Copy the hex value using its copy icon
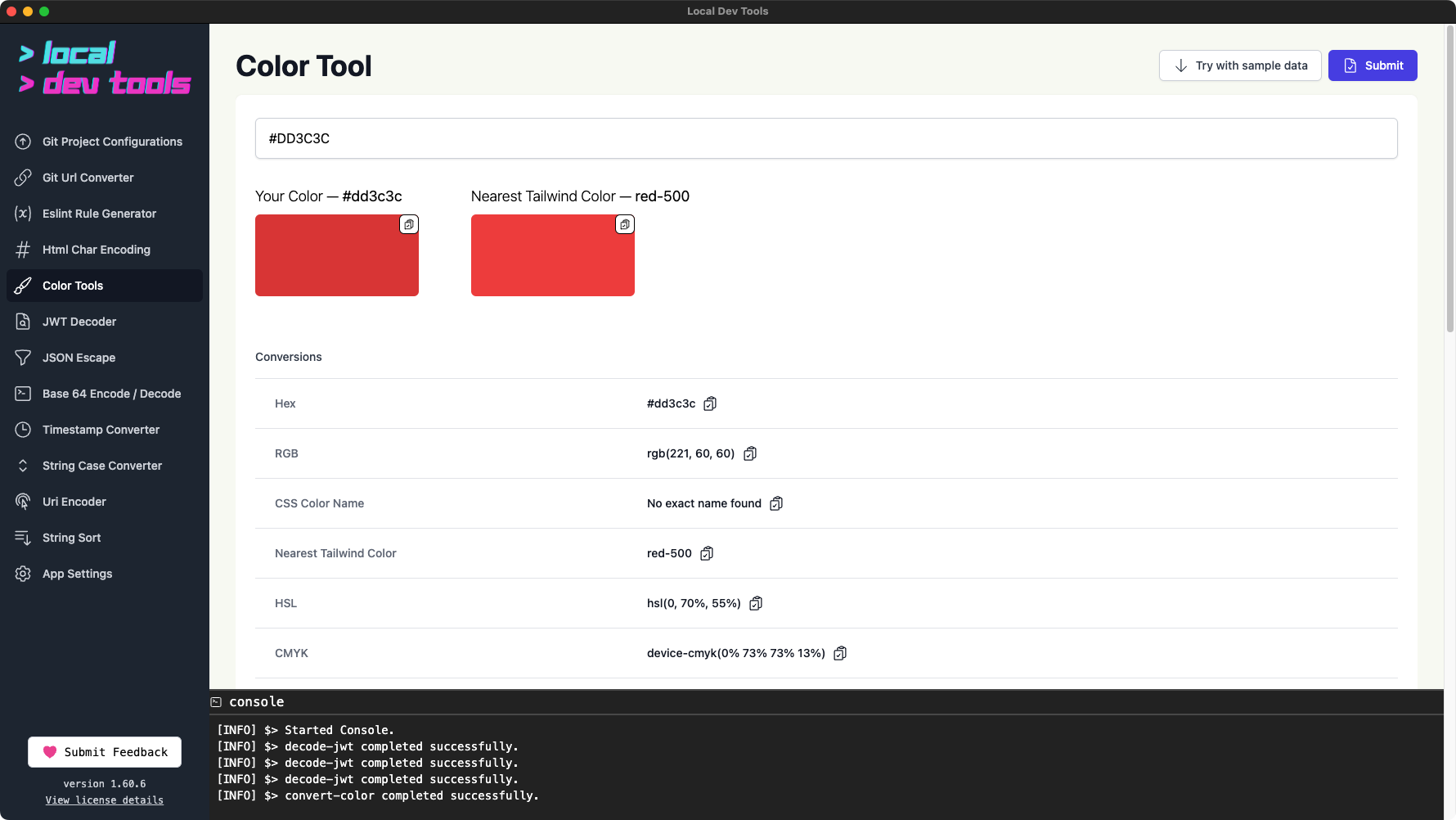Screen dimensions: 1456x820 coord(710,403)
